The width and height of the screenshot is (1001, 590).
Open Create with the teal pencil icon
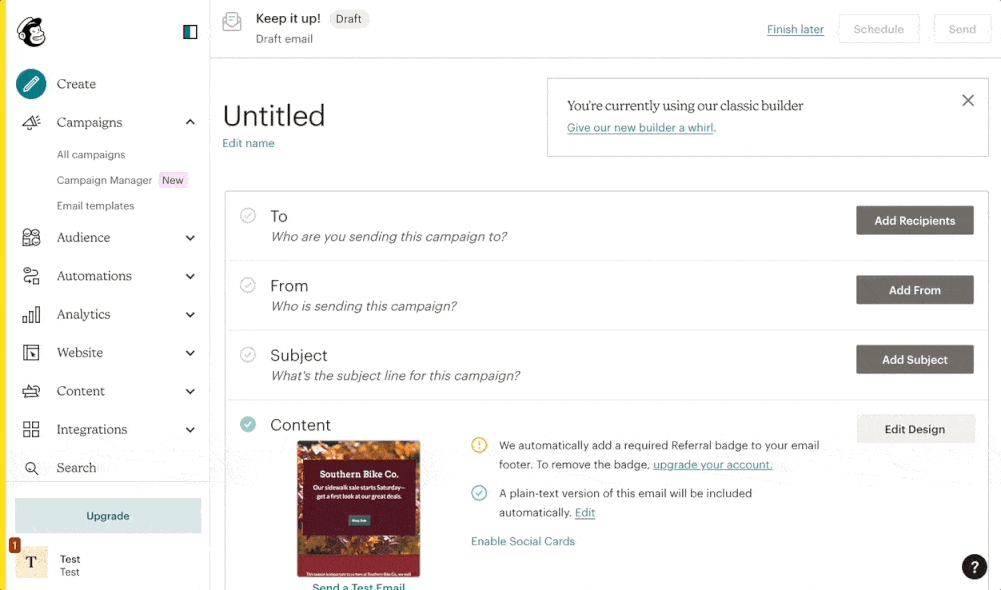coord(30,84)
